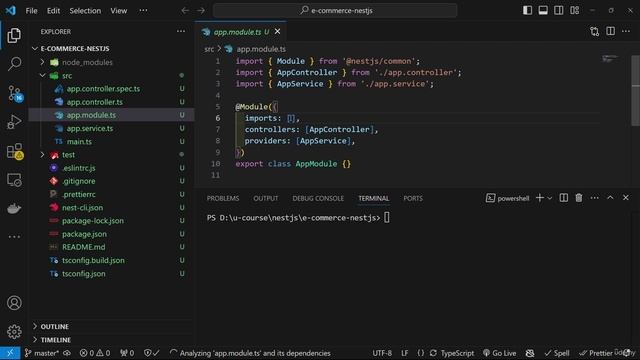Go forward with navigation arrow
This screenshot has width=640, height=360.
click(x=201, y=11)
